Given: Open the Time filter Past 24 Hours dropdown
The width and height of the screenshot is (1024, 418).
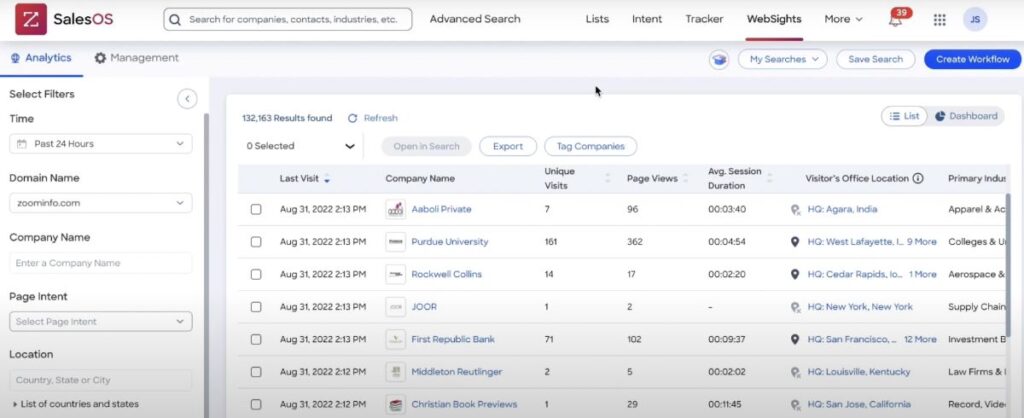Looking at the screenshot, I should pyautogui.click(x=101, y=144).
